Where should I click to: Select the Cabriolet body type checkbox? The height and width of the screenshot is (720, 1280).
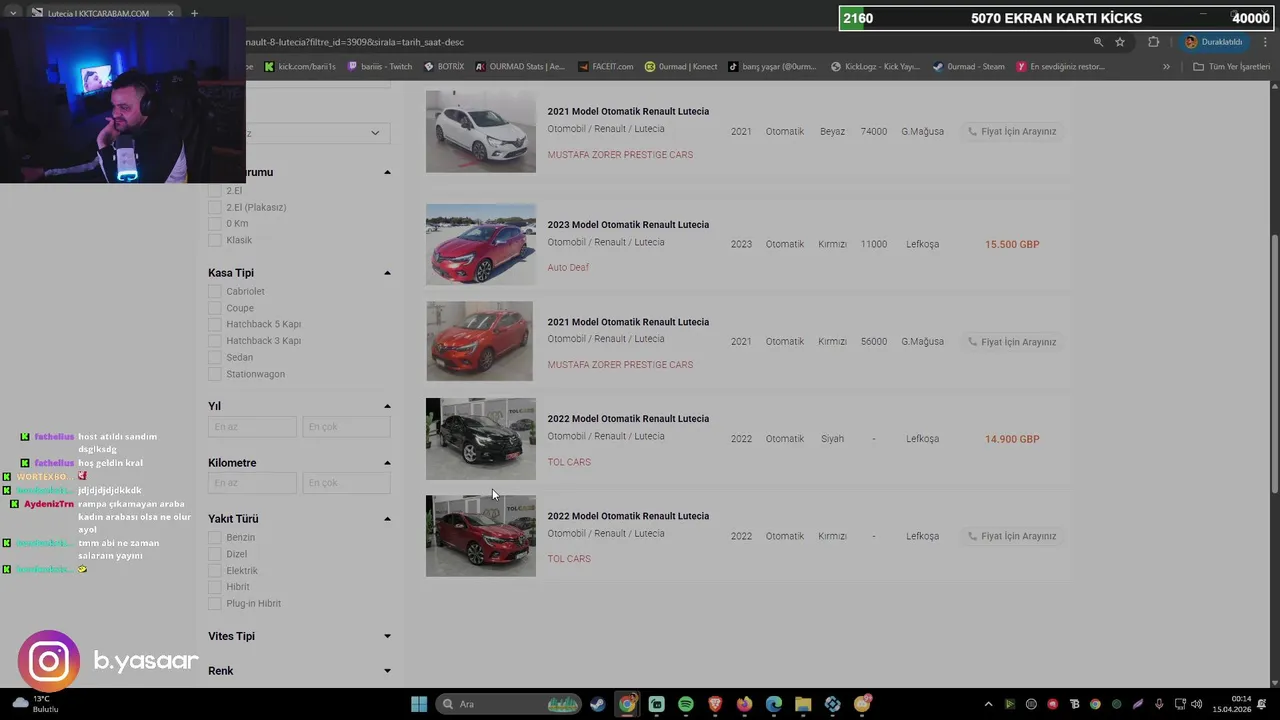(214, 291)
